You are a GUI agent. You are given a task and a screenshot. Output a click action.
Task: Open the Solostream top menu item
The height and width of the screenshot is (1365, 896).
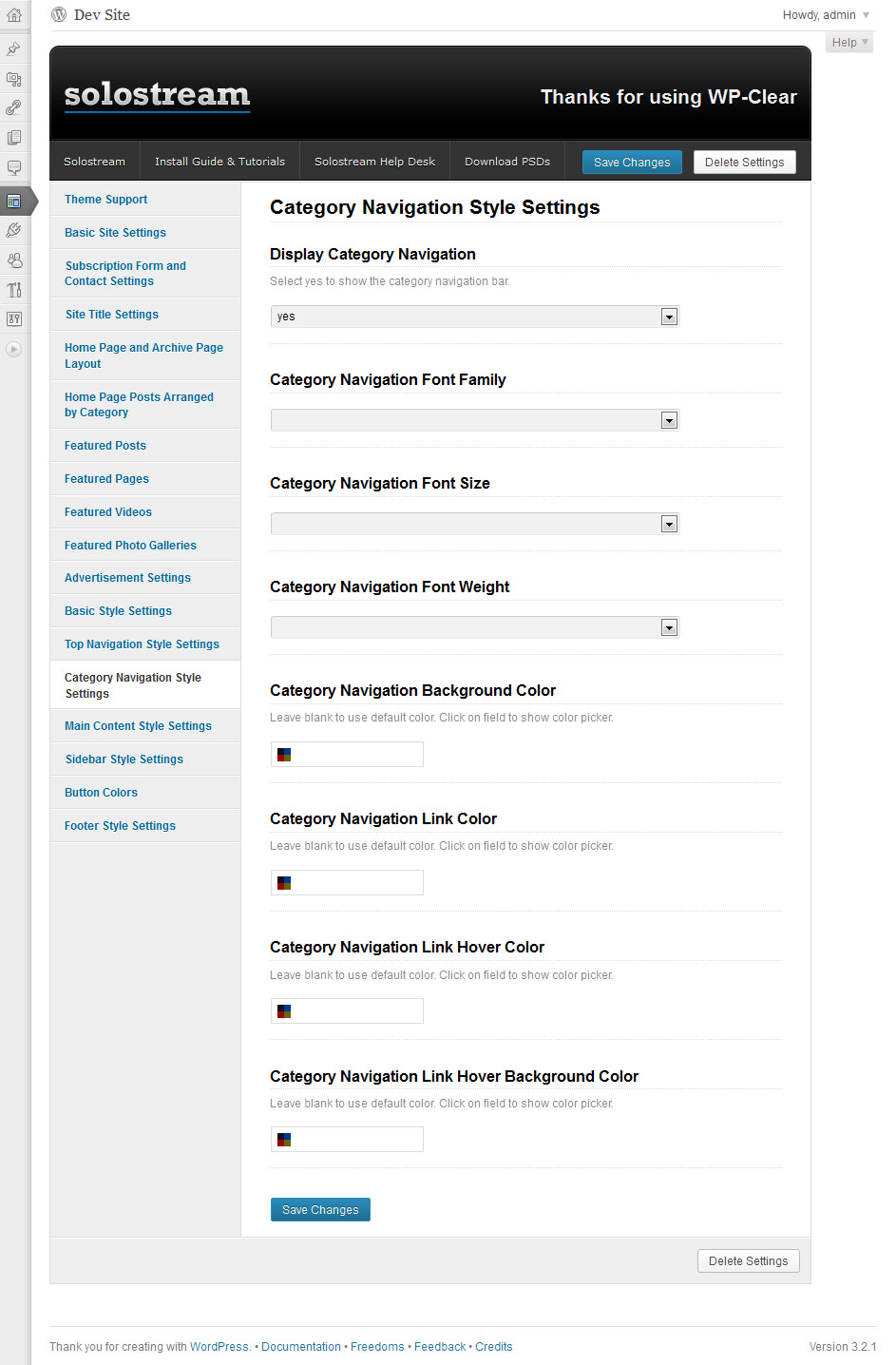point(94,162)
